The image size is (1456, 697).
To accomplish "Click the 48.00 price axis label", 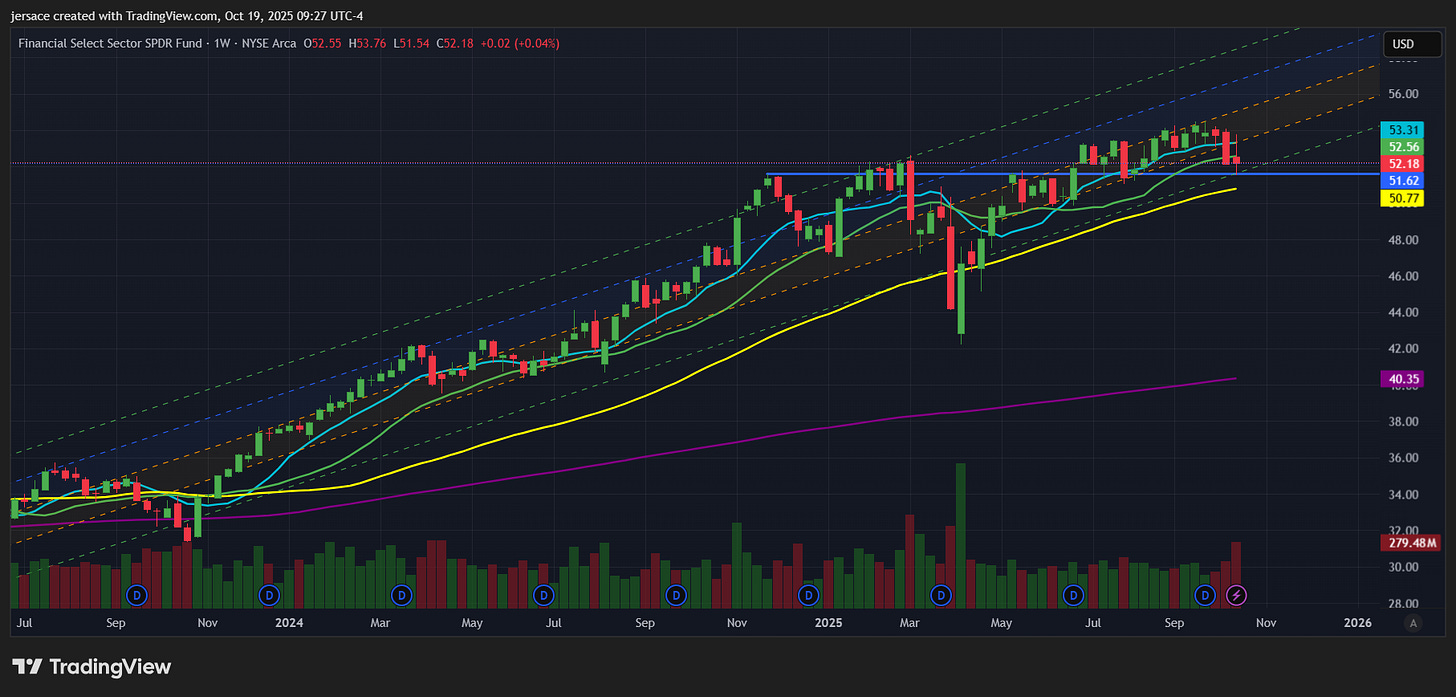I will tap(1404, 240).
